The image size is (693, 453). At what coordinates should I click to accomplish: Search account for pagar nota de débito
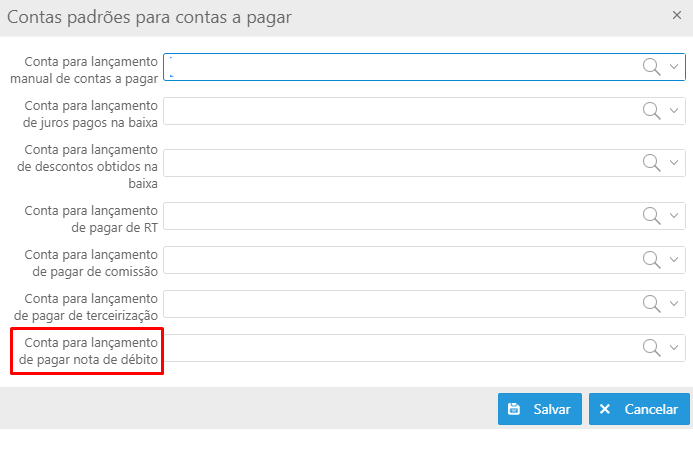[x=651, y=348]
